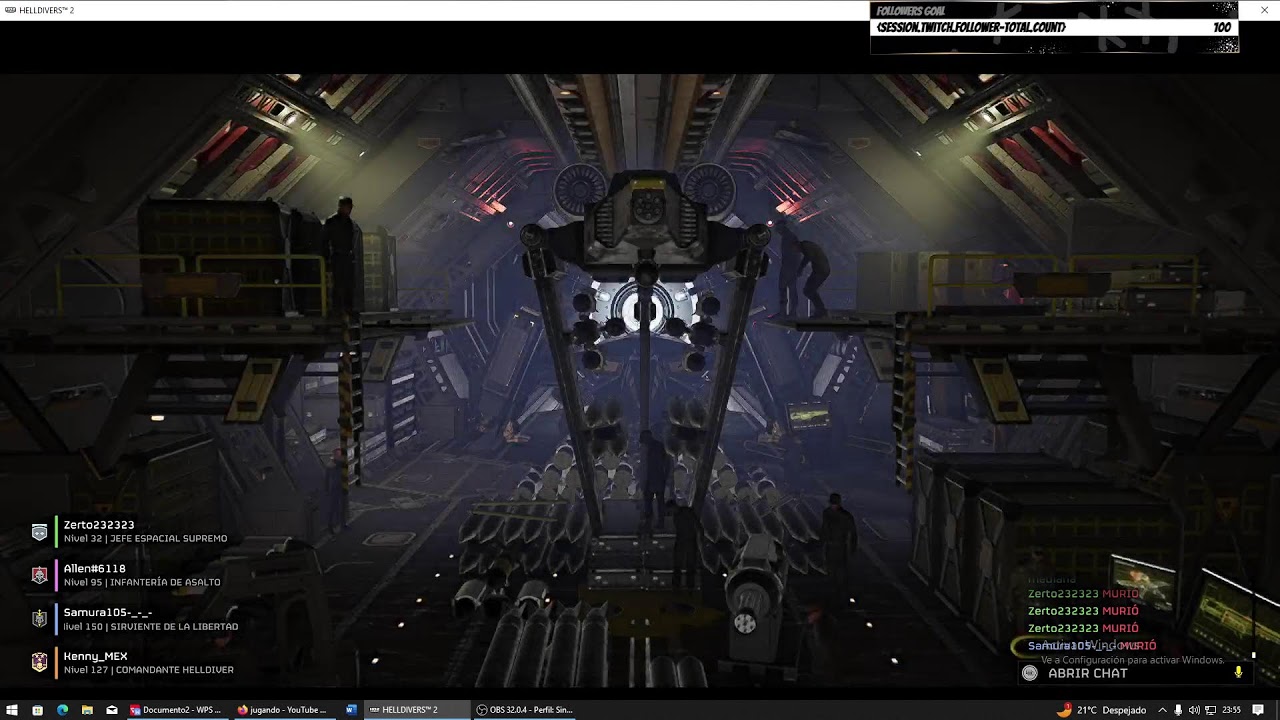Select the Zerto232323 player name
Screen dimensions: 1280x720
pos(99,525)
